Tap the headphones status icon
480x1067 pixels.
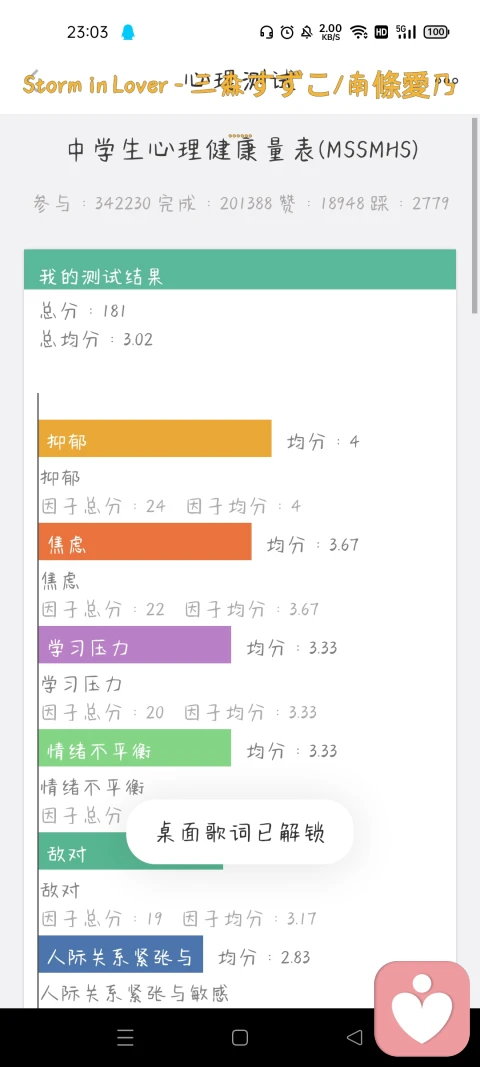coord(267,32)
